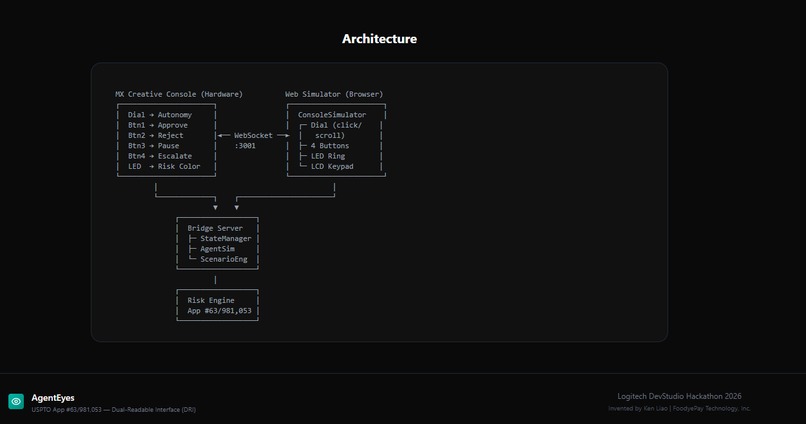The width and height of the screenshot is (806, 424).
Task: Click 'App #63/981,053' in Risk Engine box
Action: [x=219, y=310]
